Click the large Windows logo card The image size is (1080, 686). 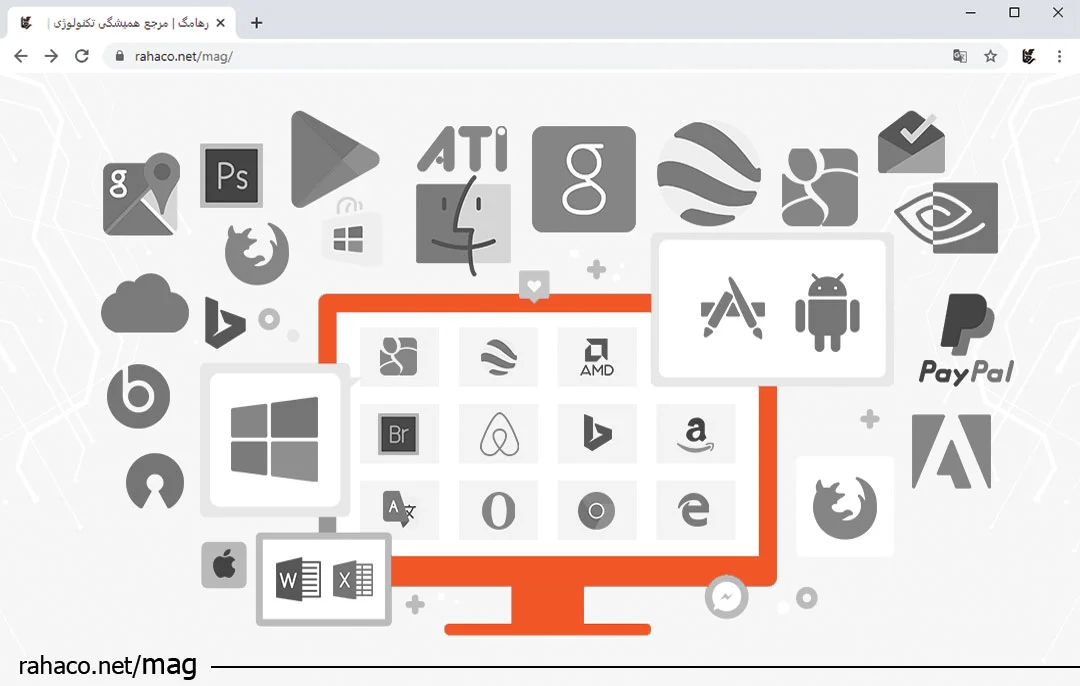tap(275, 440)
